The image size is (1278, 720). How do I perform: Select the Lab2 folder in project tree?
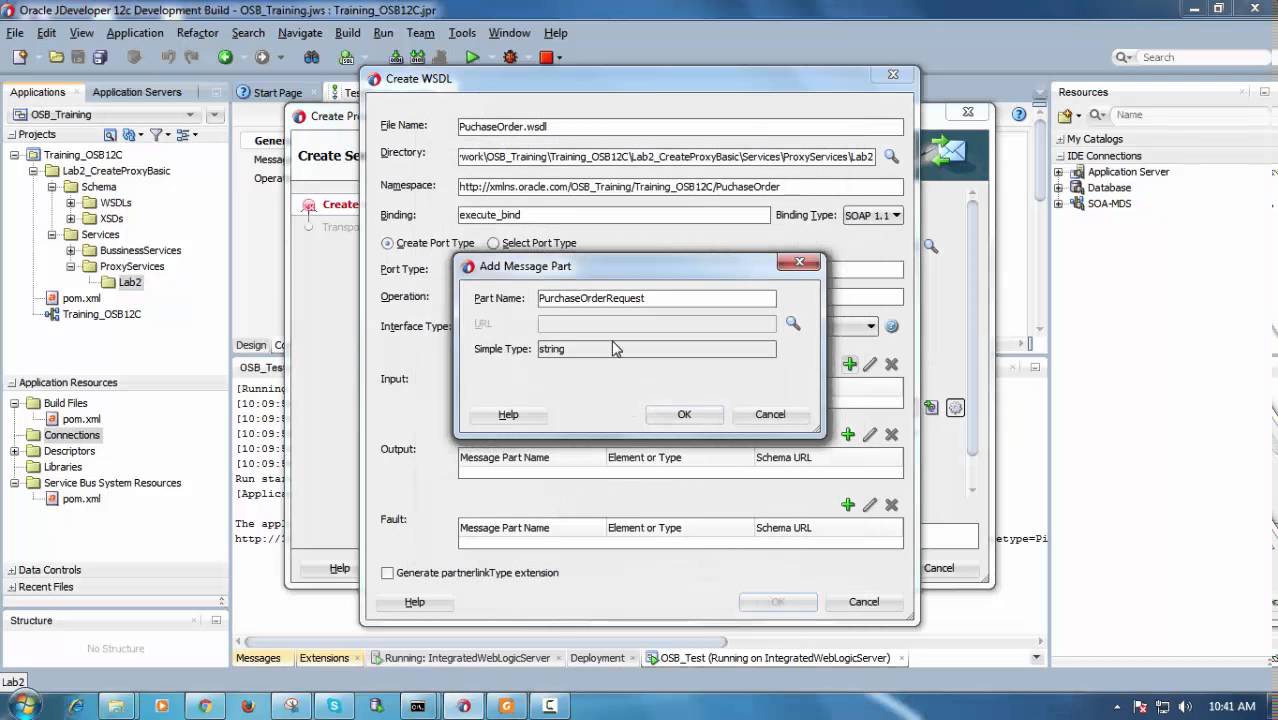[130, 283]
